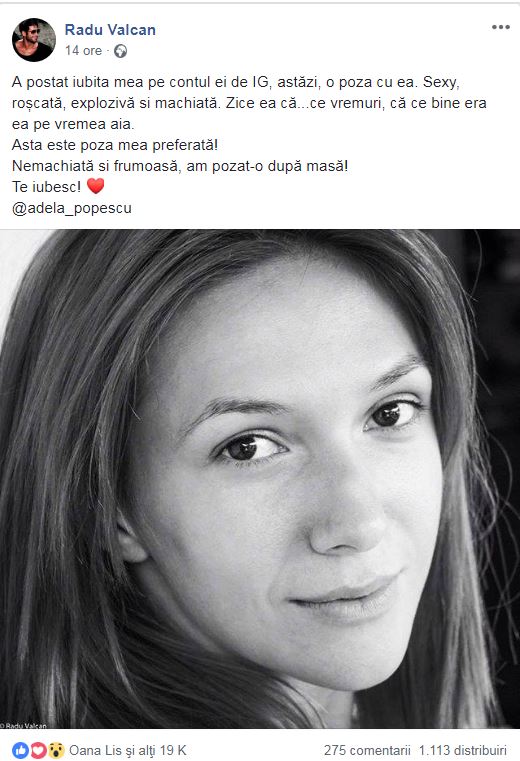Open Radu Valcan's profile picture

pyautogui.click(x=34, y=40)
